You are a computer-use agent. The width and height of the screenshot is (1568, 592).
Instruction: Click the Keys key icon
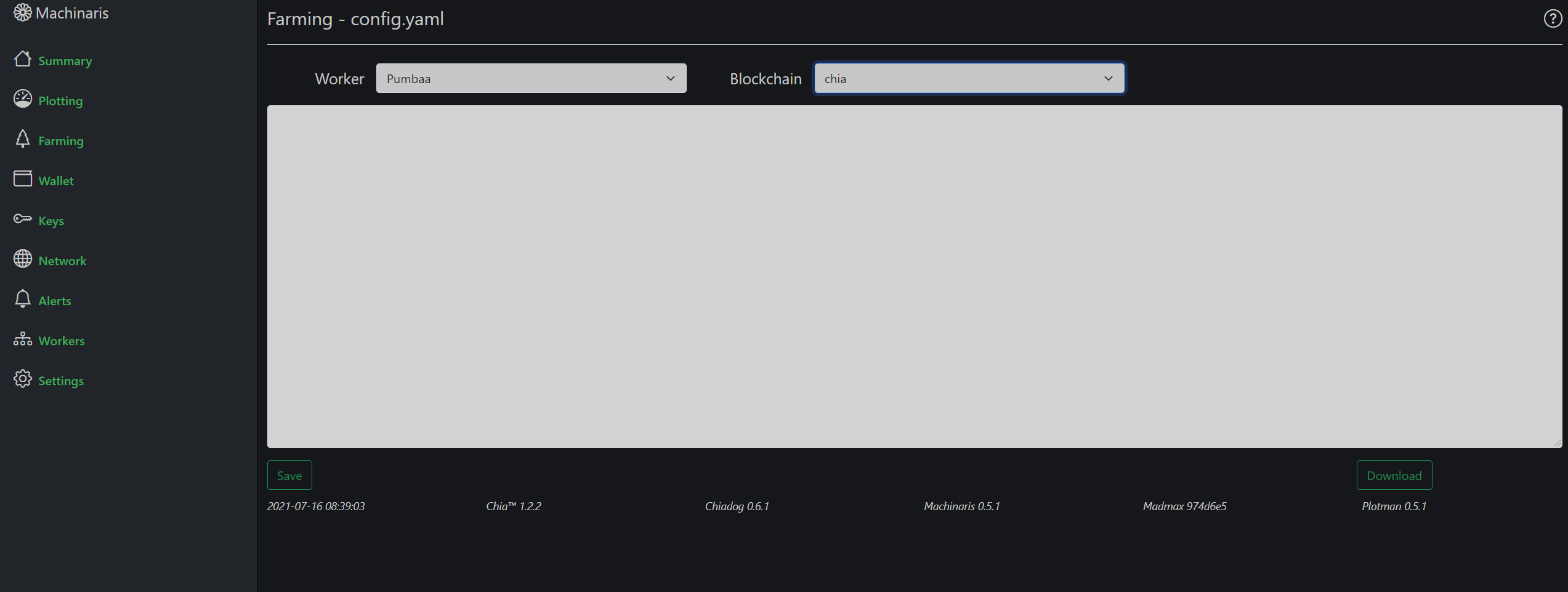(x=23, y=218)
